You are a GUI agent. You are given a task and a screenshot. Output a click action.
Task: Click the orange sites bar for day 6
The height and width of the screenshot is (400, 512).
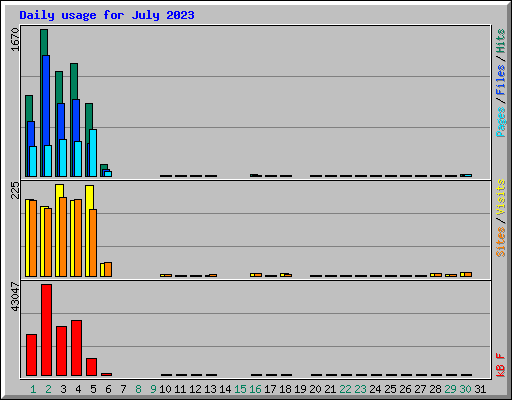pyautogui.click(x=108, y=269)
